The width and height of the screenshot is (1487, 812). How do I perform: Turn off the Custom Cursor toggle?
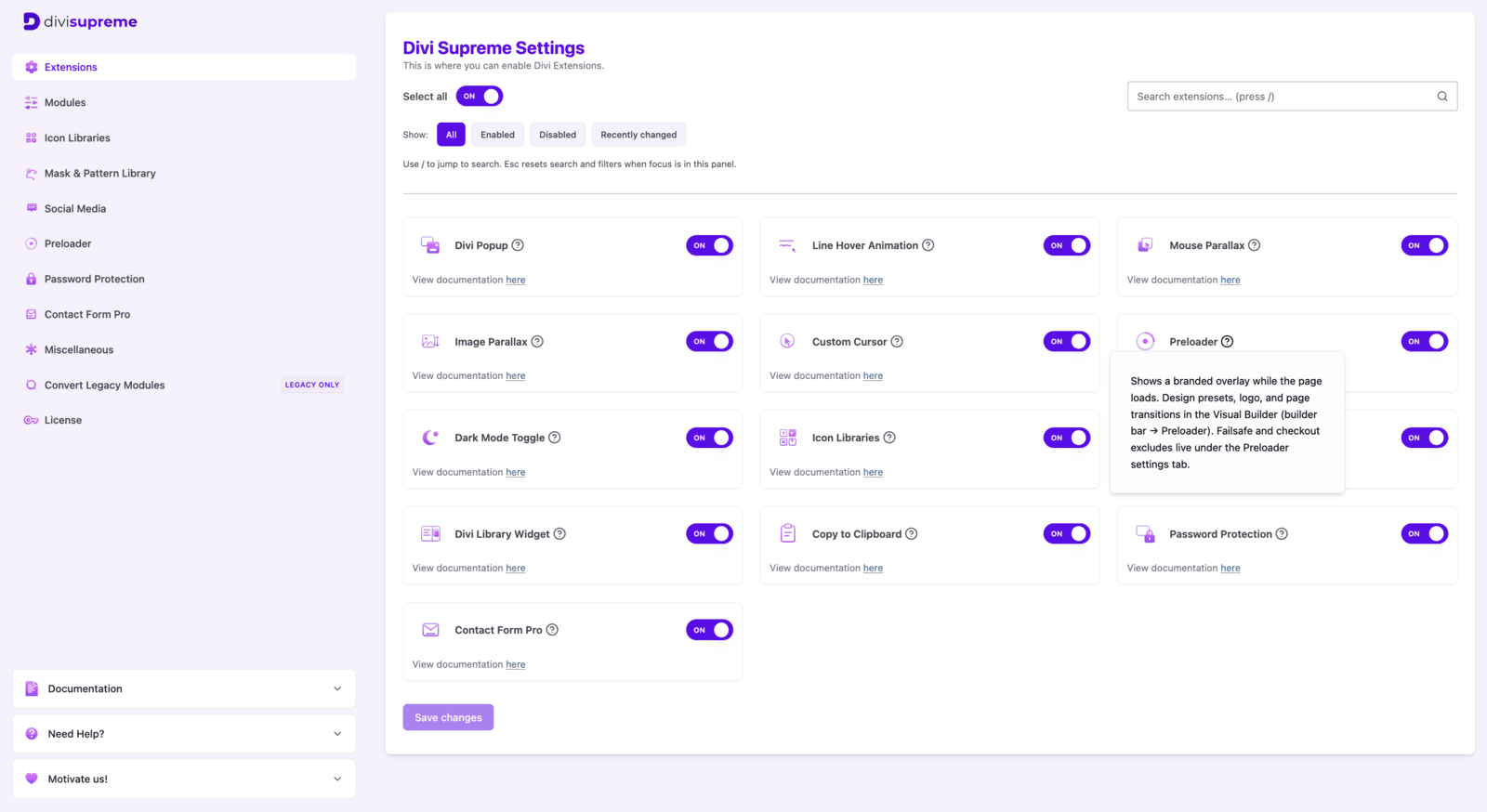coord(1067,342)
